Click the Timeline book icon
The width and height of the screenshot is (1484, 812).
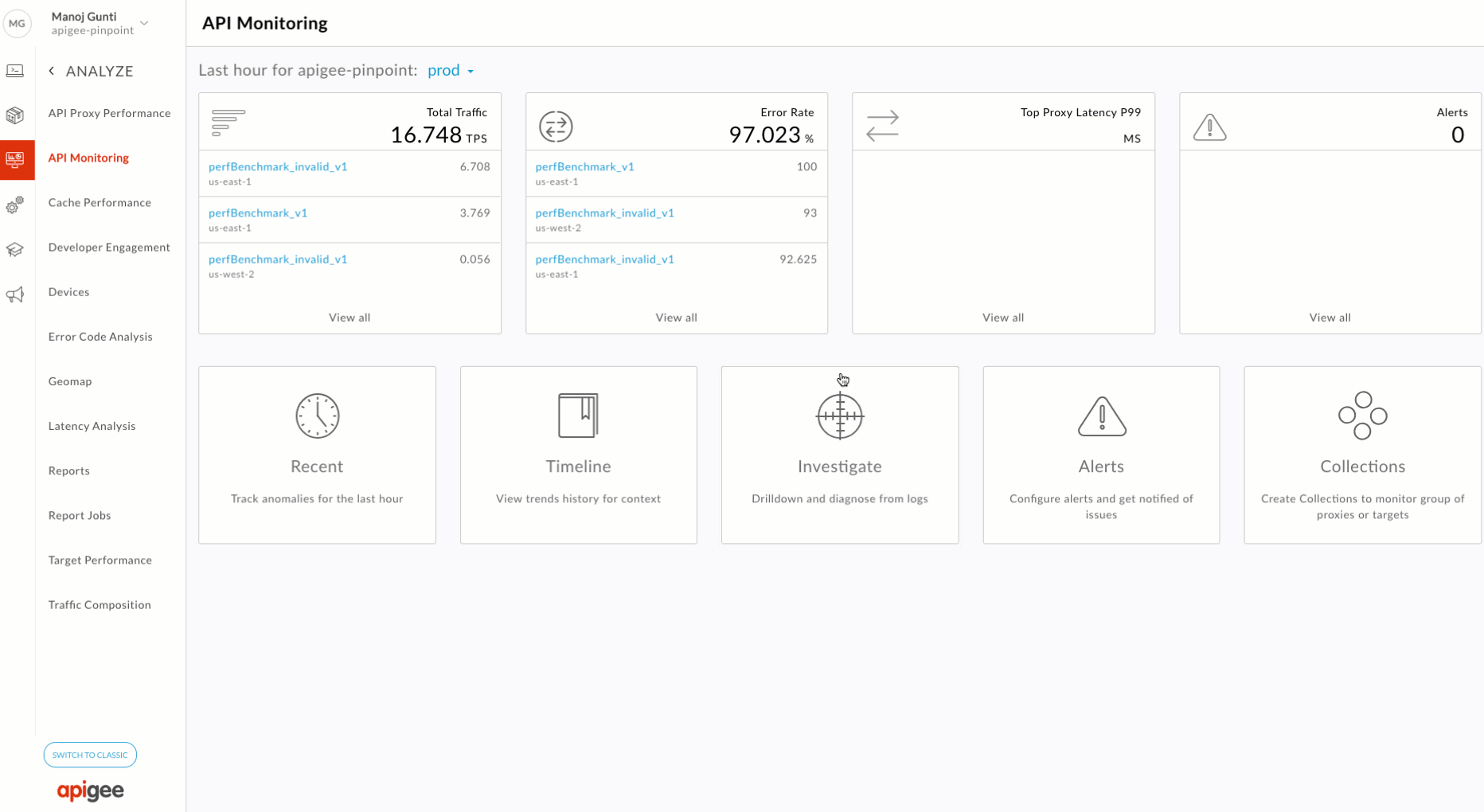pos(579,416)
